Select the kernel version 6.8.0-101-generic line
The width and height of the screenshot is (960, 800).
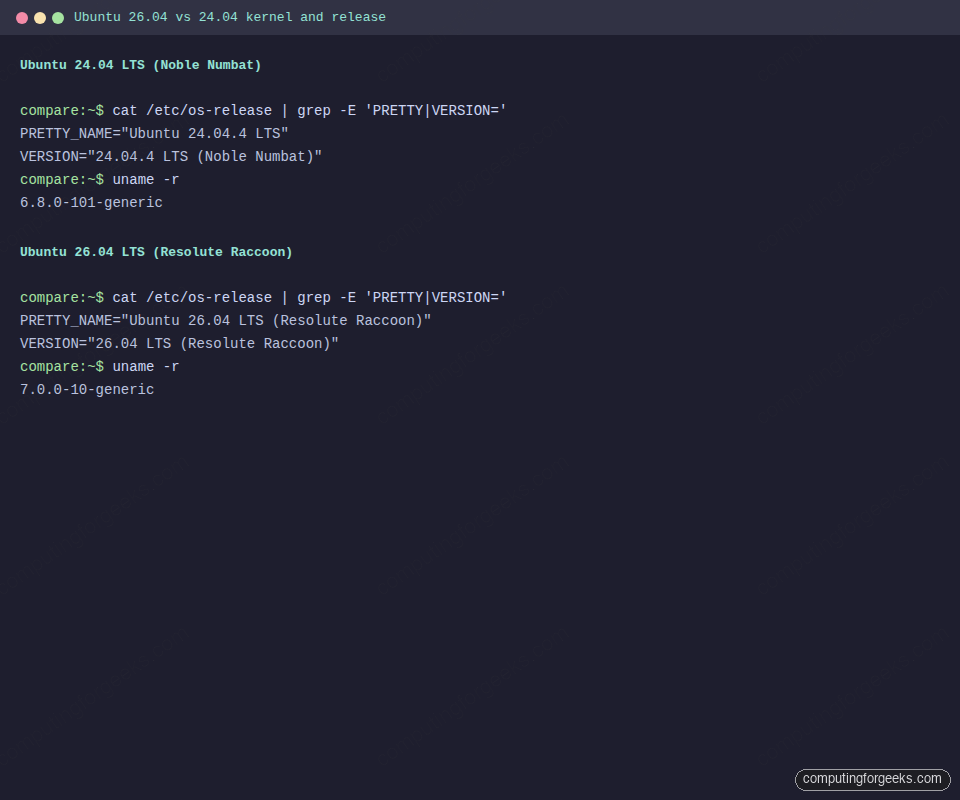[x=91, y=202]
